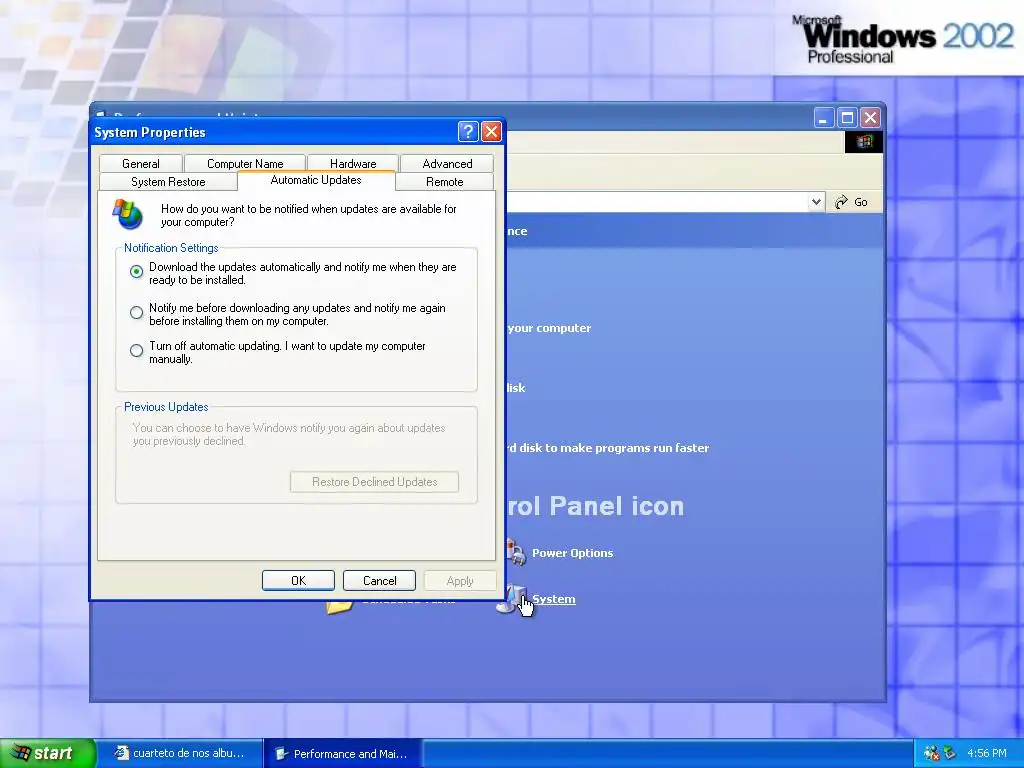Screen dimensions: 1024x768
Task: Open the Start menu
Action: (47, 753)
